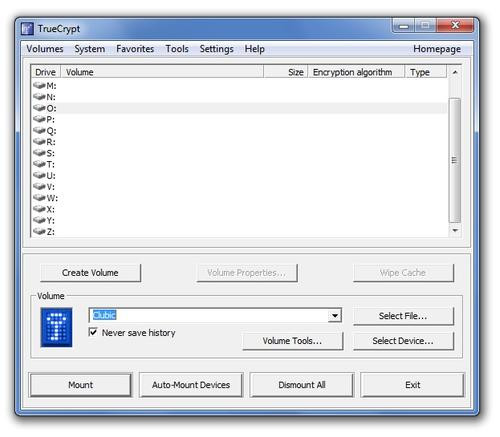Select the W: drive icon
The height and width of the screenshot is (437, 500).
[x=39, y=198]
